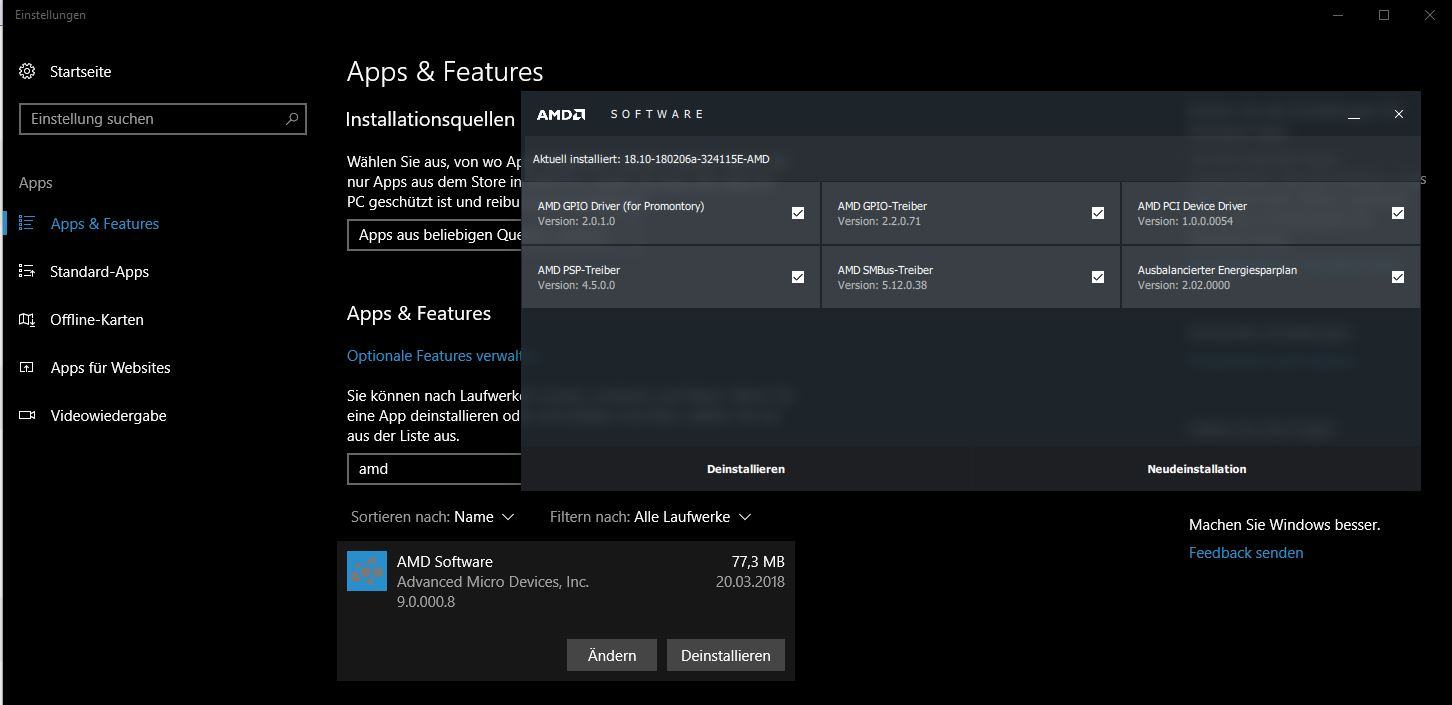The width and height of the screenshot is (1452, 705).
Task: Click the Standard-Apps sidebar icon
Action: 27,271
